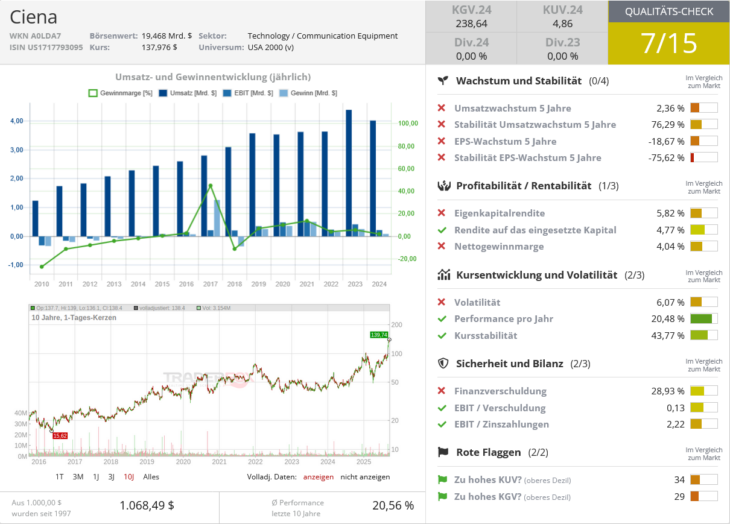Switch price chart to 1J range
The width and height of the screenshot is (730, 524).
pos(96,477)
